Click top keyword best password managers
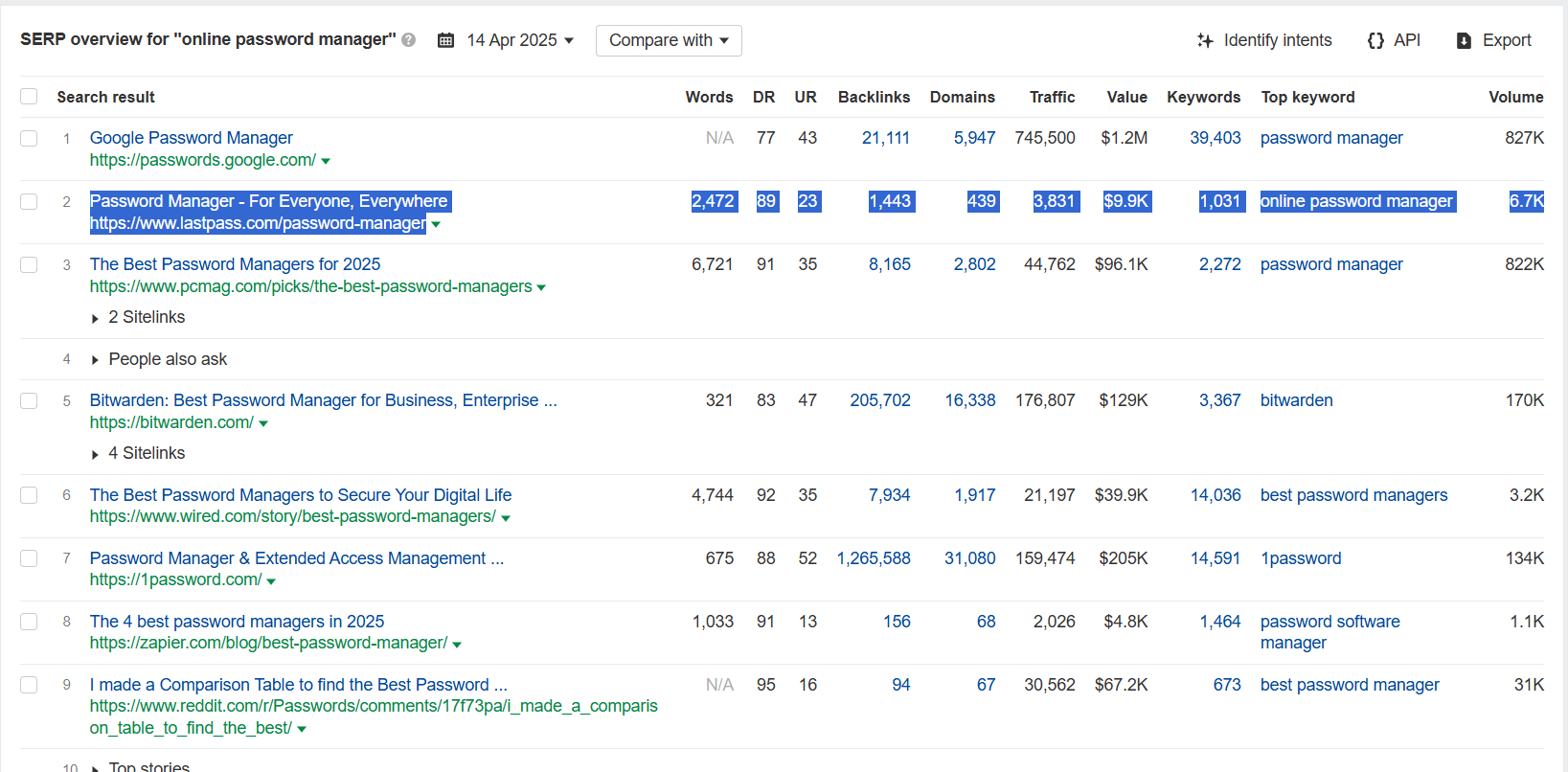Image resolution: width=1568 pixels, height=772 pixels. pyautogui.click(x=1353, y=495)
